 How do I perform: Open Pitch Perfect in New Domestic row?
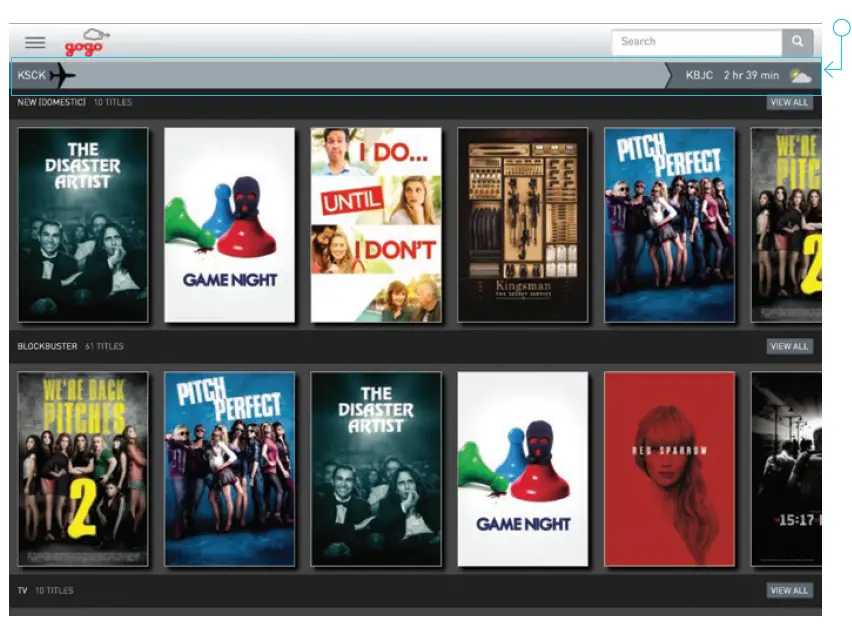point(669,225)
